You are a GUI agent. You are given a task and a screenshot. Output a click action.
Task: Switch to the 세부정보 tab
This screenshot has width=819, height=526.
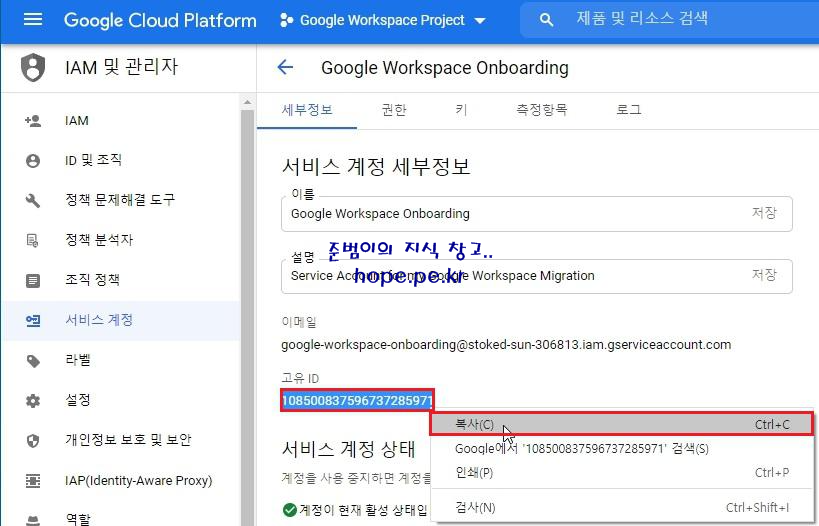click(x=307, y=110)
